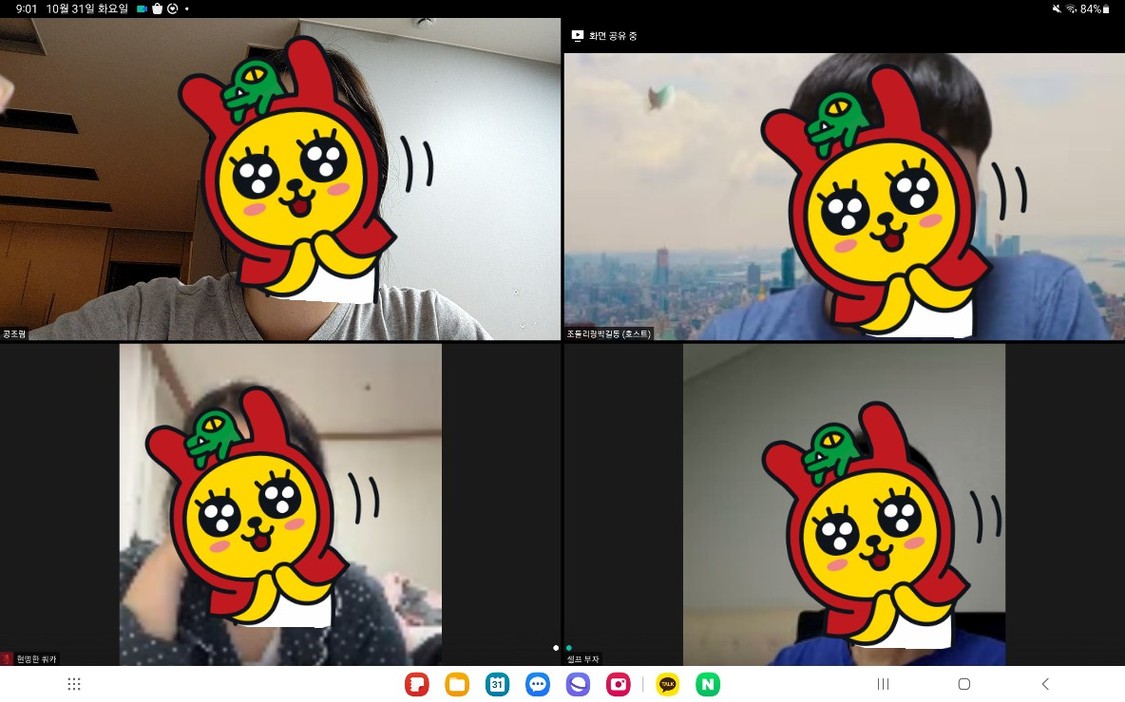Open the KakaoTalk app
Screen dimensions: 1125x702
pyautogui.click(x=667, y=684)
